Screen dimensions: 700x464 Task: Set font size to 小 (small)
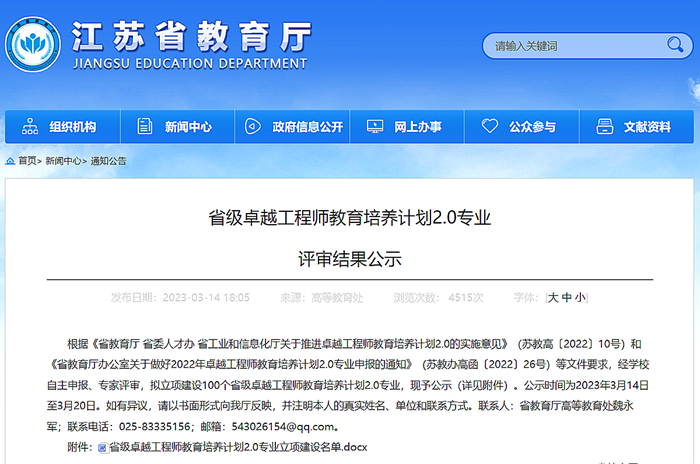[580, 297]
